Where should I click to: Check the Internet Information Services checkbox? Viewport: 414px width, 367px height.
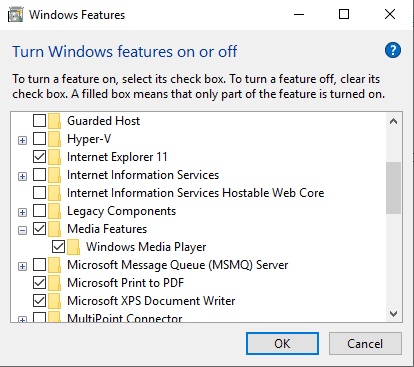(x=39, y=175)
